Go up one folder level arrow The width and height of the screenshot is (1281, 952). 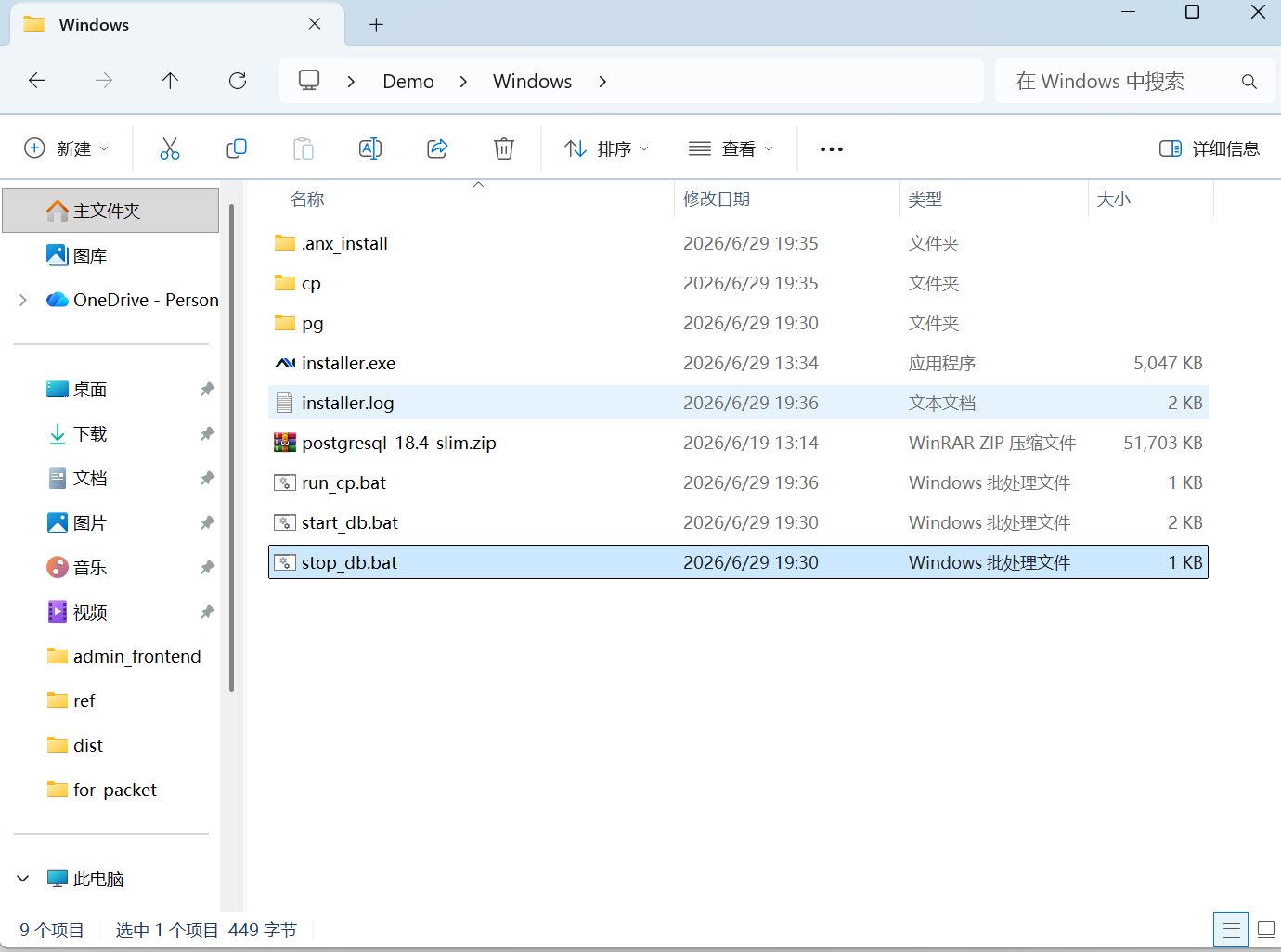(170, 81)
